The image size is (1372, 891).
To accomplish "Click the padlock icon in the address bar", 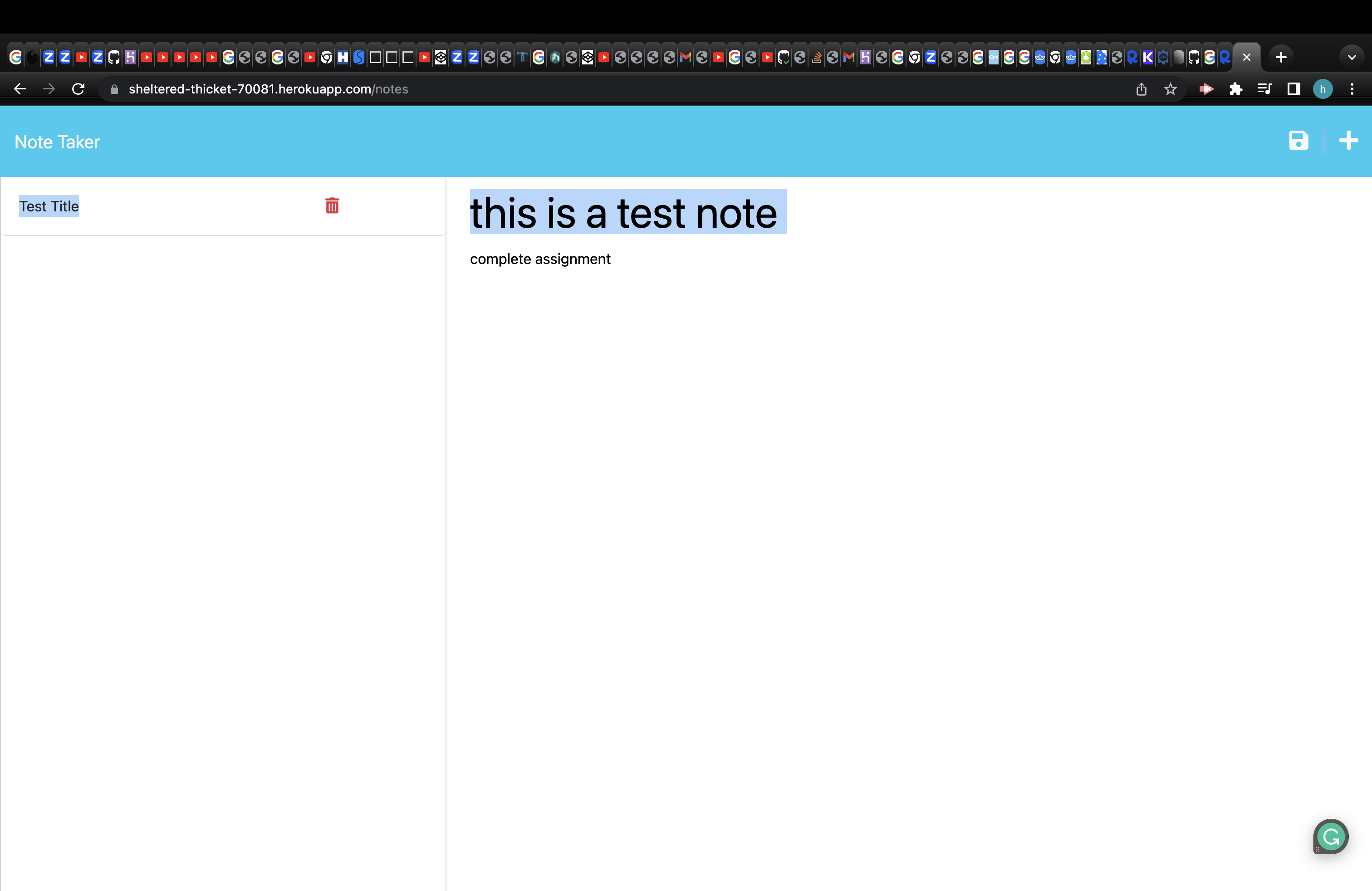I will tap(114, 89).
